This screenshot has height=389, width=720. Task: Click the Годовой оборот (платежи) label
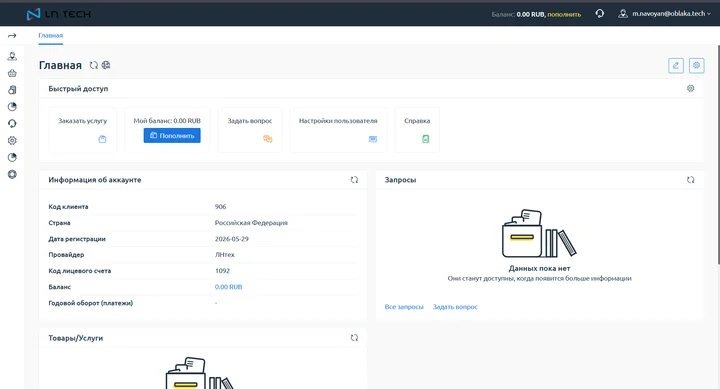90,303
